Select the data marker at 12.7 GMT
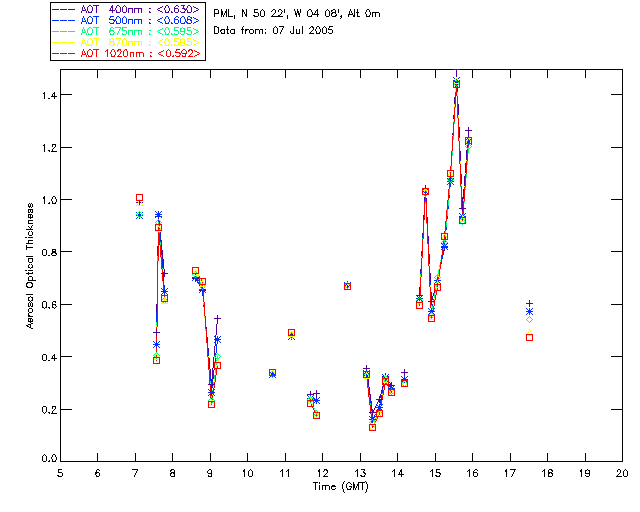 (x=347, y=286)
